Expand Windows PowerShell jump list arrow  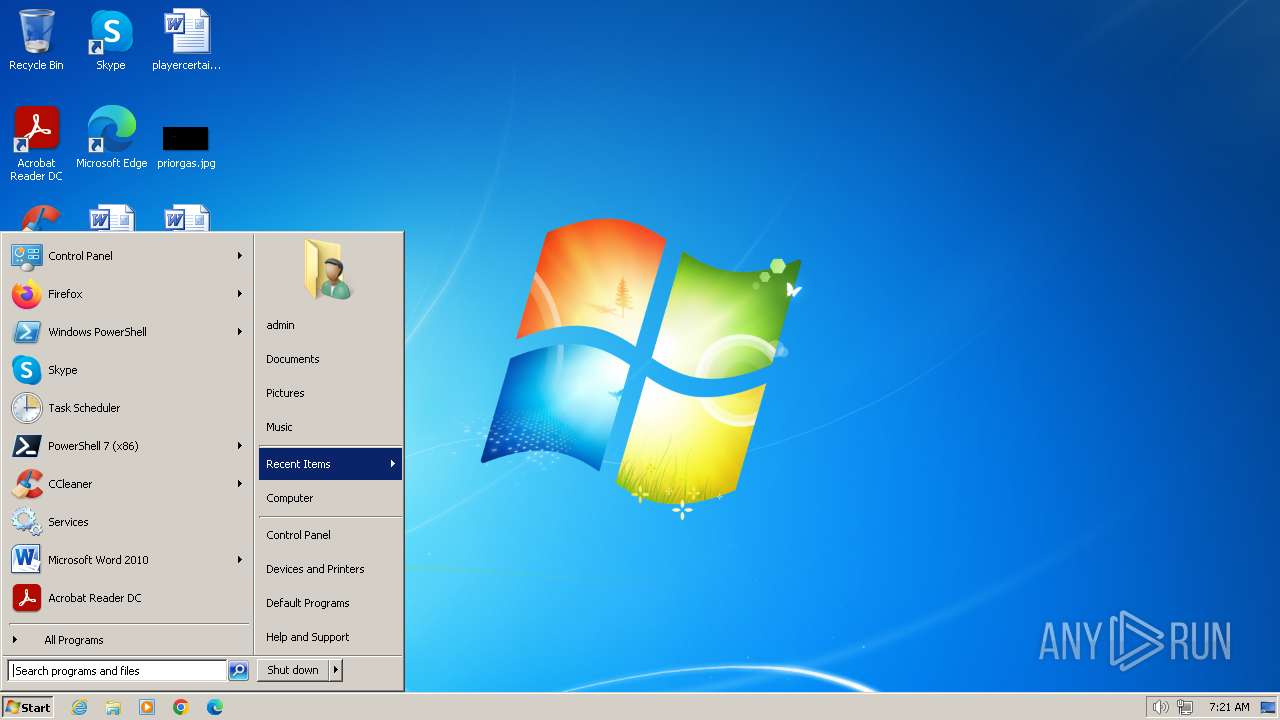[x=240, y=332]
